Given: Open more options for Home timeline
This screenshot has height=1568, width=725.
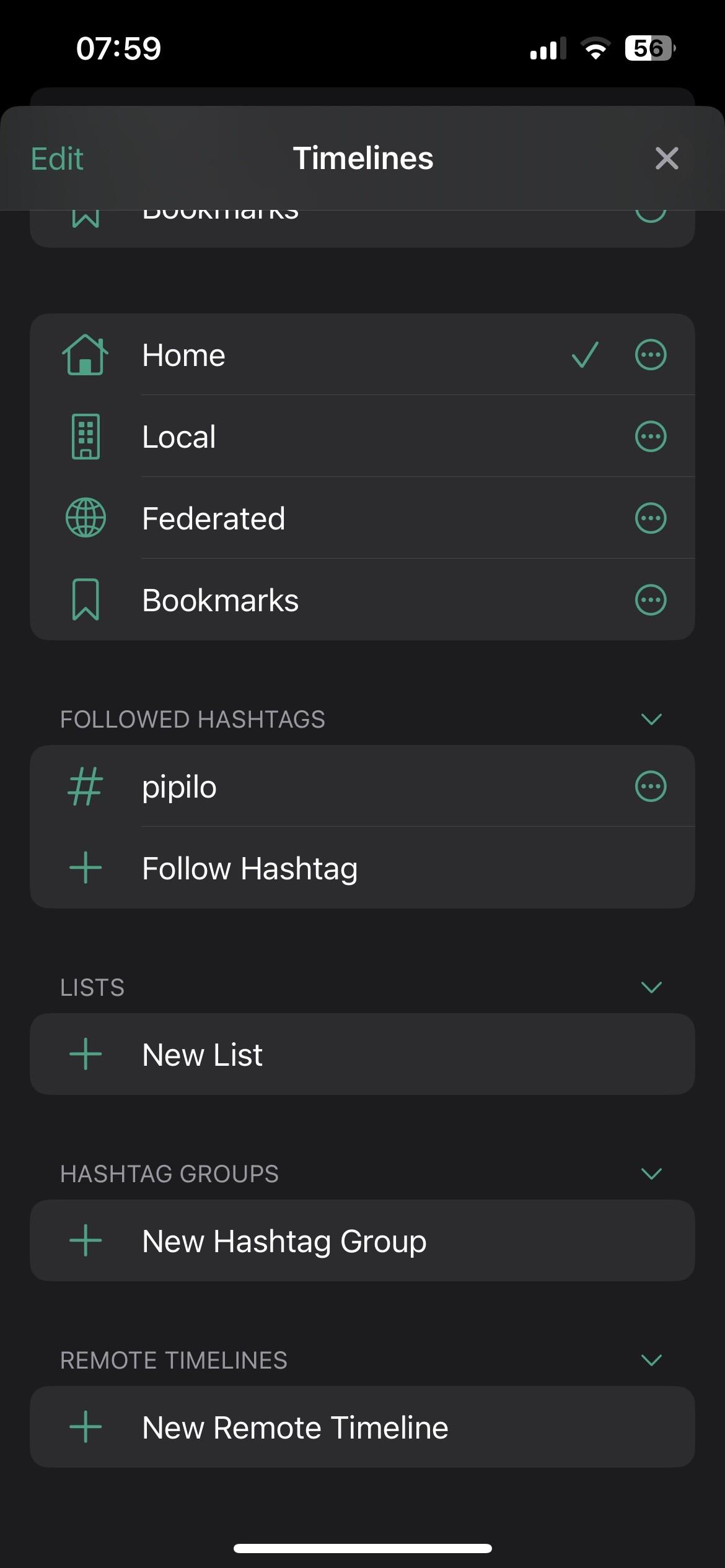Looking at the screenshot, I should tap(651, 355).
